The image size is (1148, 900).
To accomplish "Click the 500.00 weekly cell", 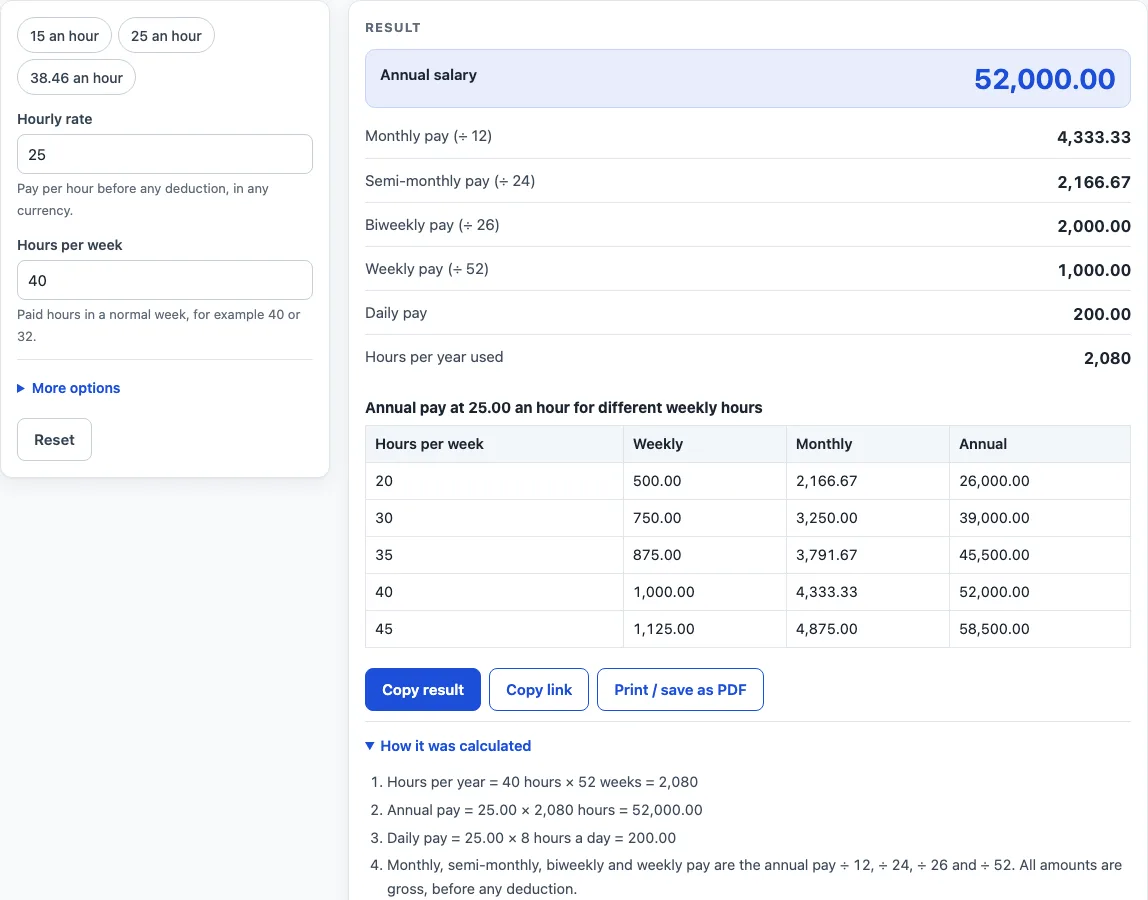I will 704,481.
